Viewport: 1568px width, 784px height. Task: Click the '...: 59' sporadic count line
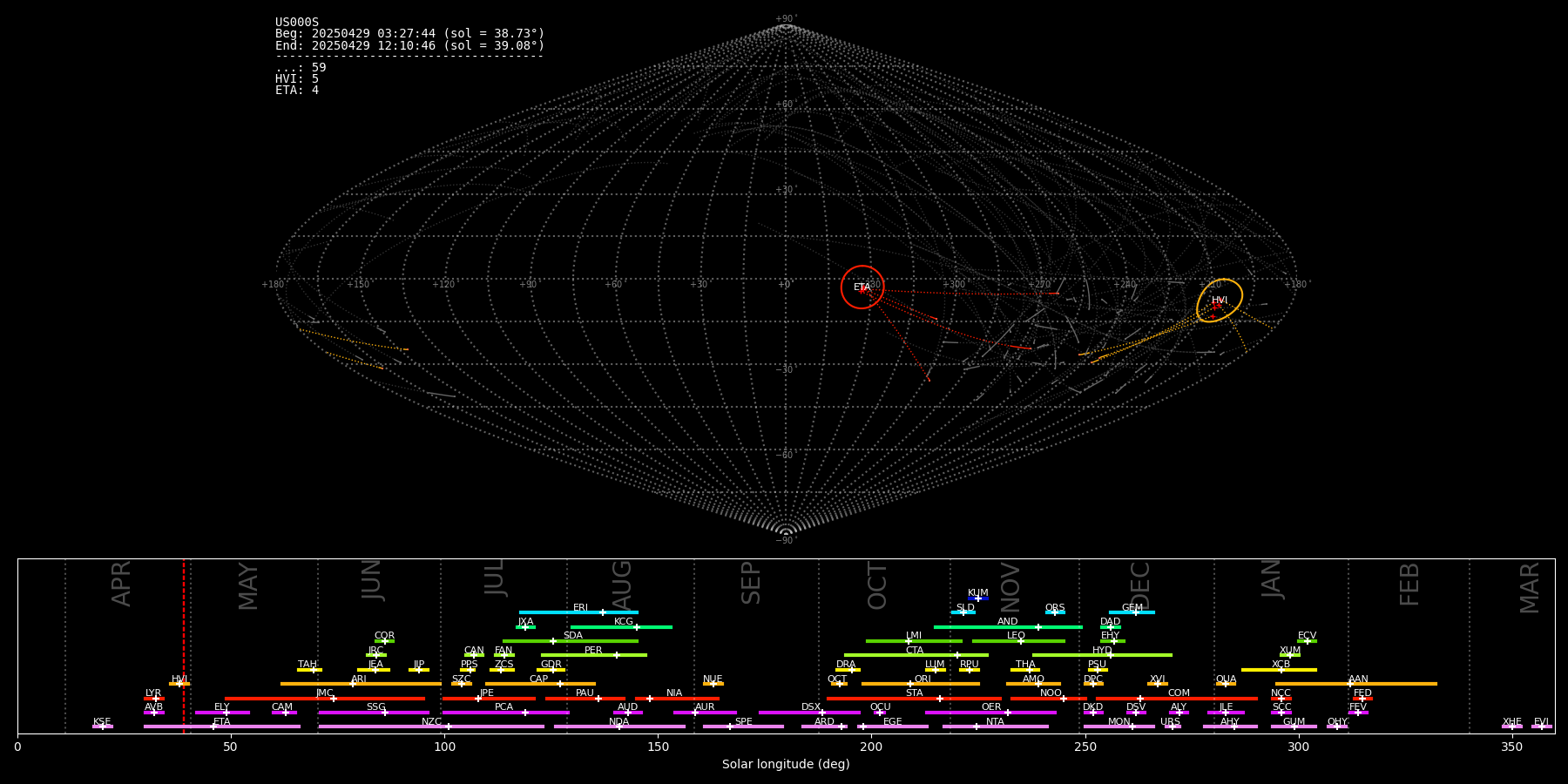click(301, 68)
